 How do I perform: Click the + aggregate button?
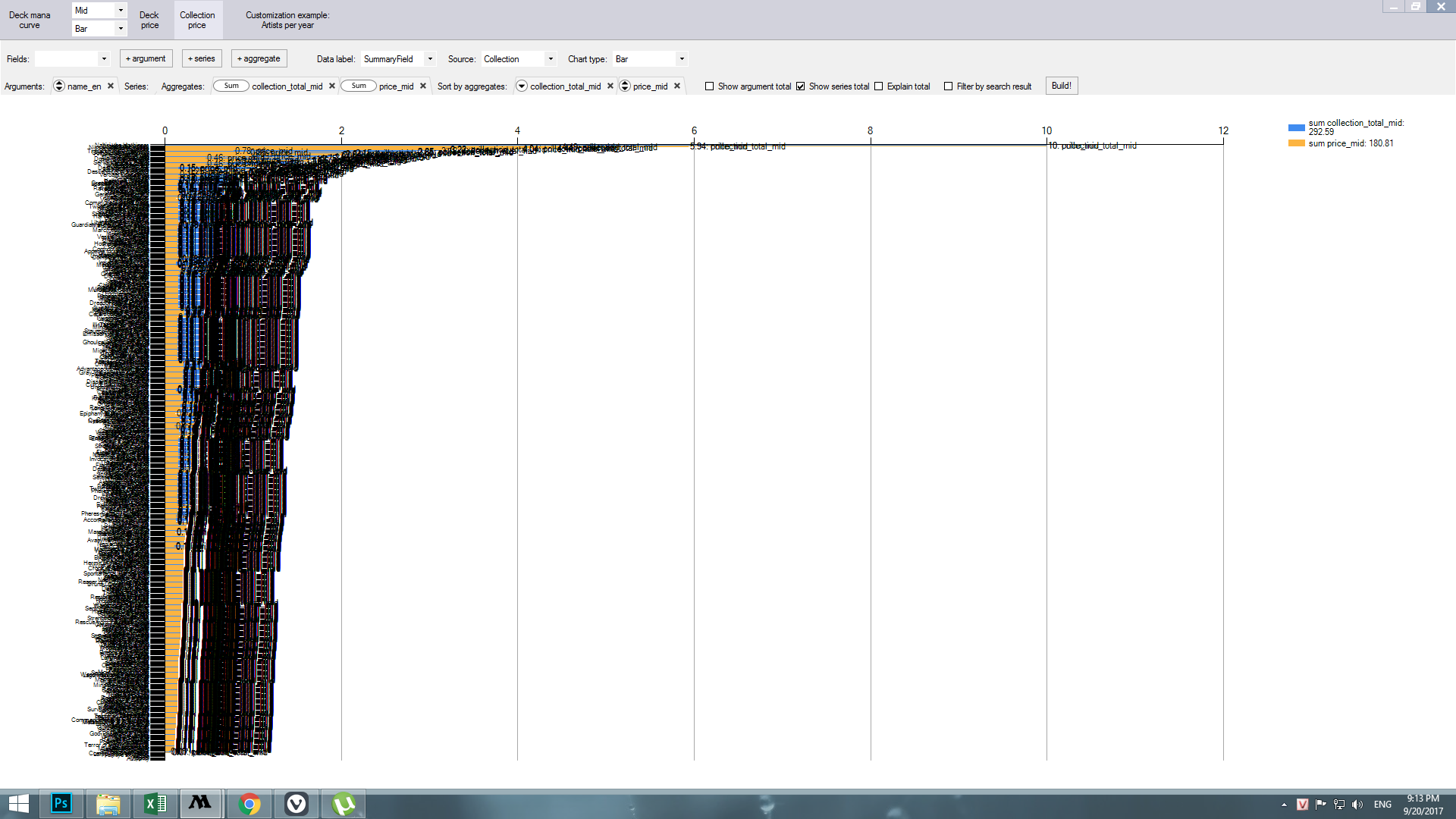[x=259, y=58]
